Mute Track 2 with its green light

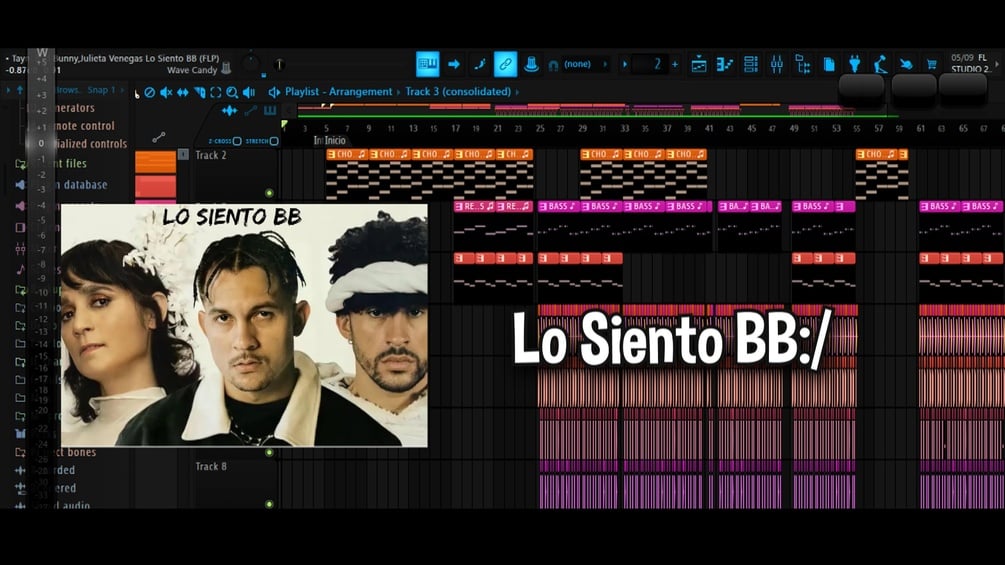tap(269, 193)
